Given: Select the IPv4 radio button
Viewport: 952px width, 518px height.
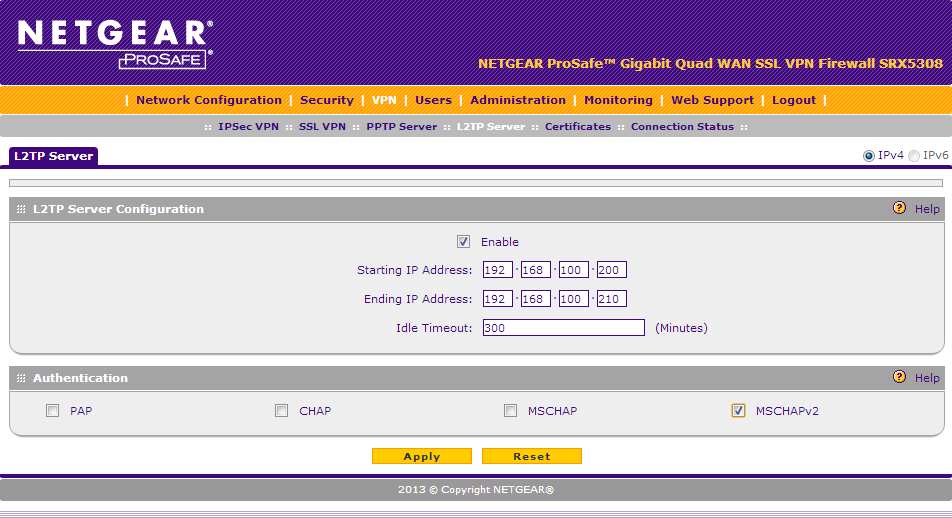Looking at the screenshot, I should point(869,156).
